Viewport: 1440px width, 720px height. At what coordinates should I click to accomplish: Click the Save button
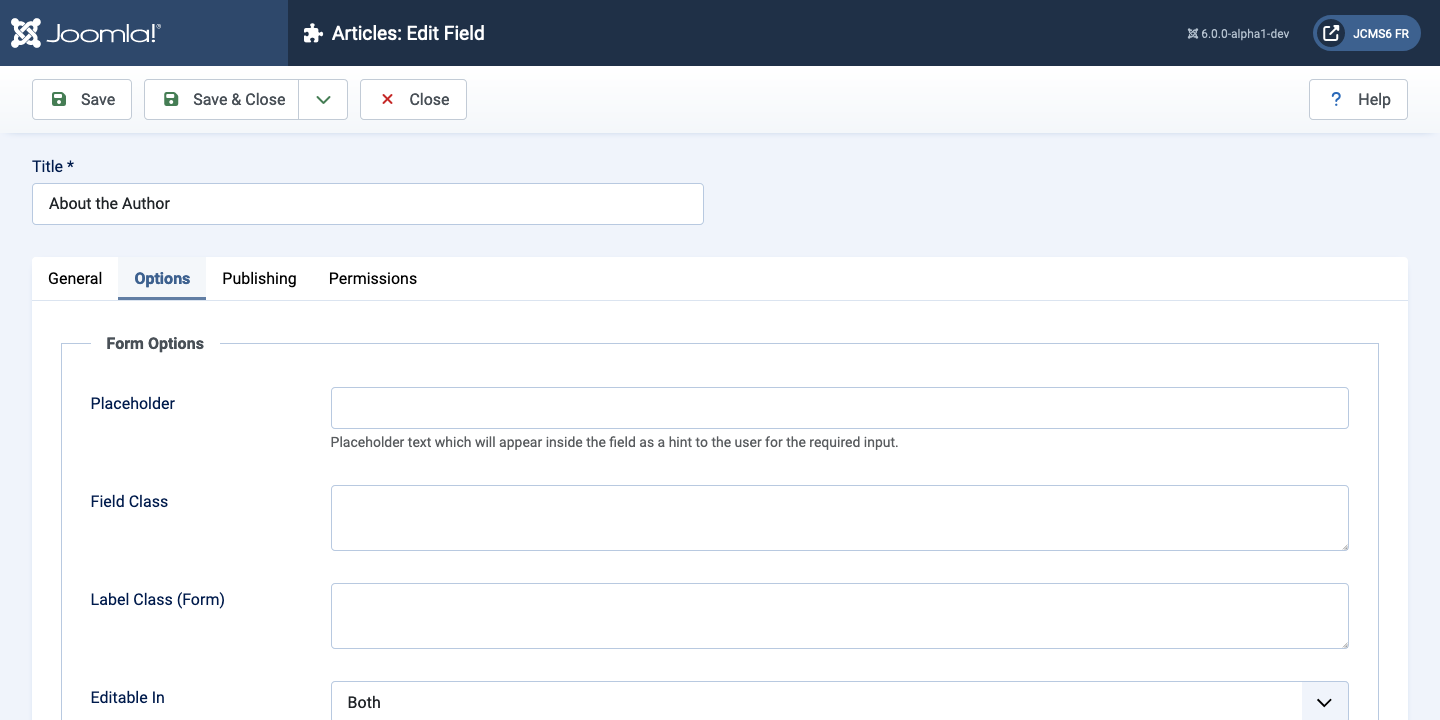coord(82,99)
